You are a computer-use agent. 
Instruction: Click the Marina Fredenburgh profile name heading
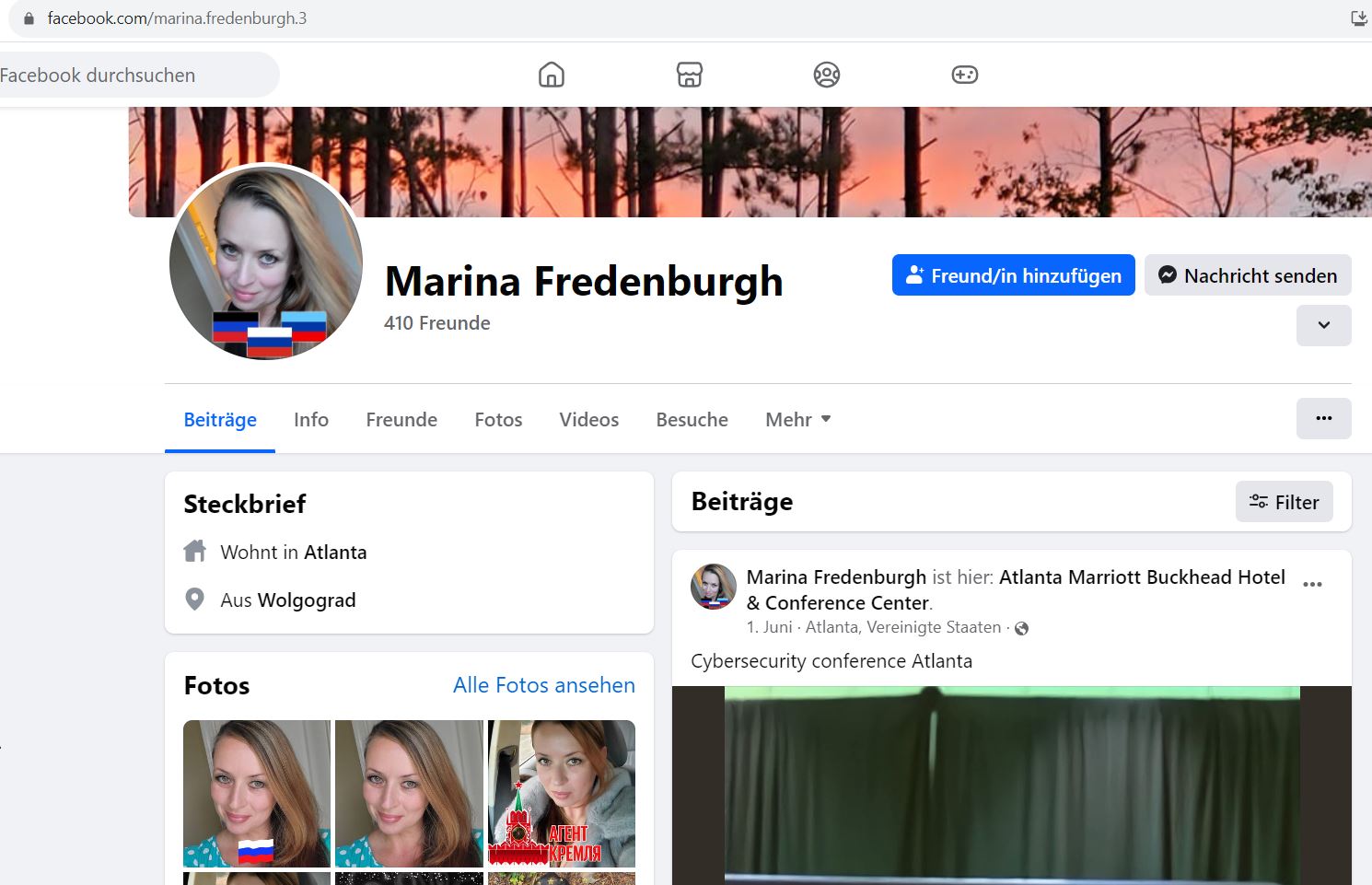[584, 281]
